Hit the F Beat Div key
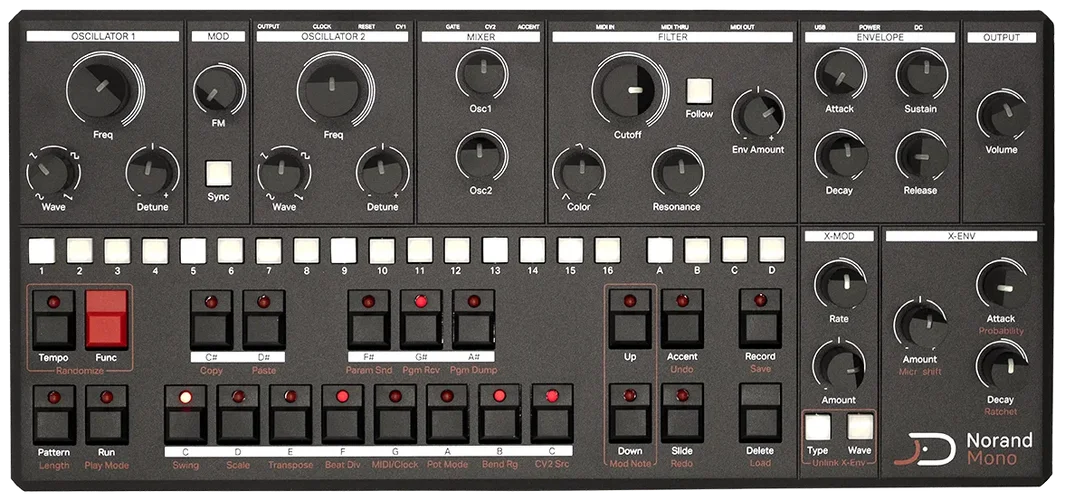The height and width of the screenshot is (500, 1065). click(x=342, y=414)
